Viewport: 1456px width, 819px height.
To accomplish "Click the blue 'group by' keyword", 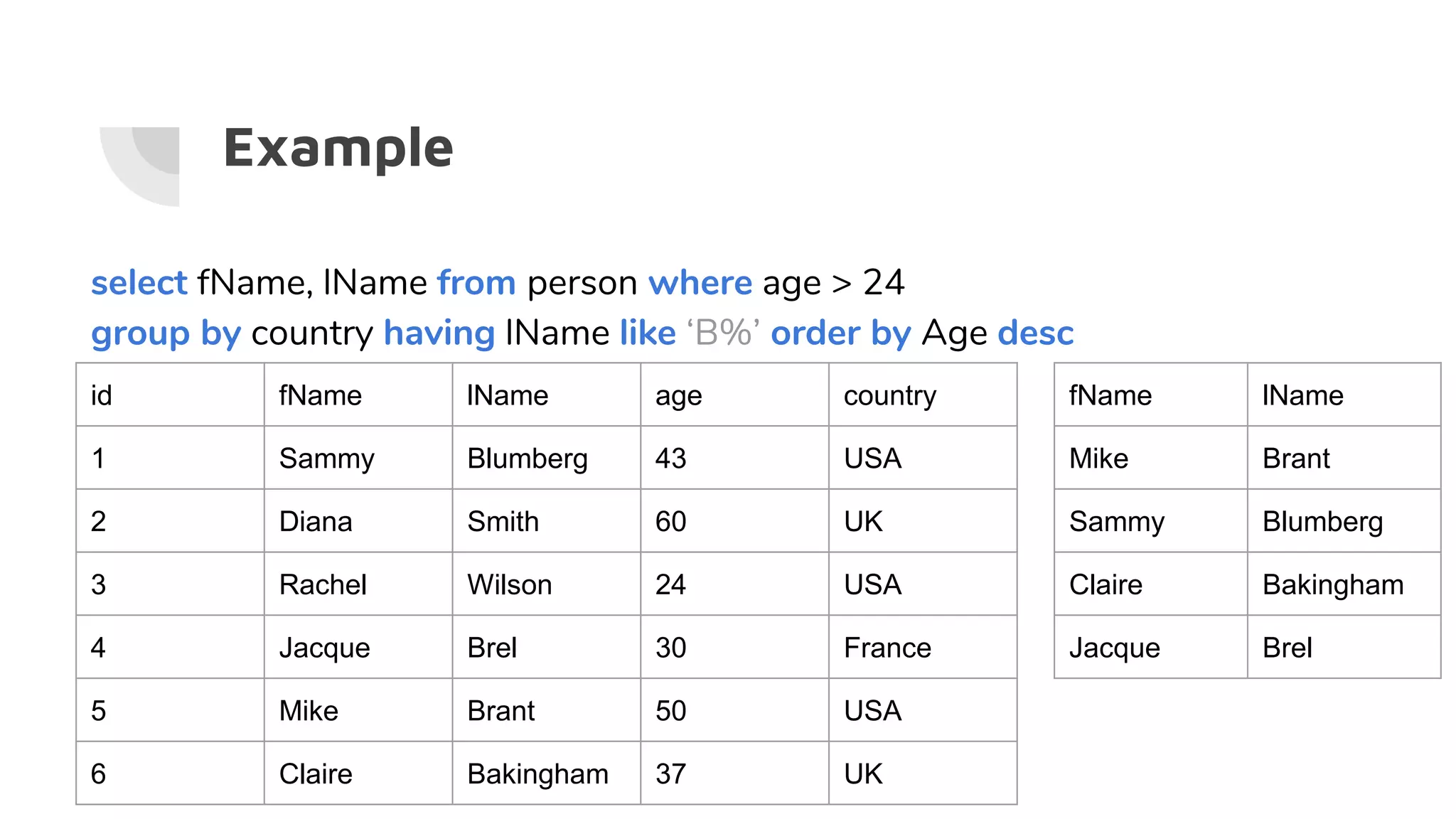I will [166, 333].
